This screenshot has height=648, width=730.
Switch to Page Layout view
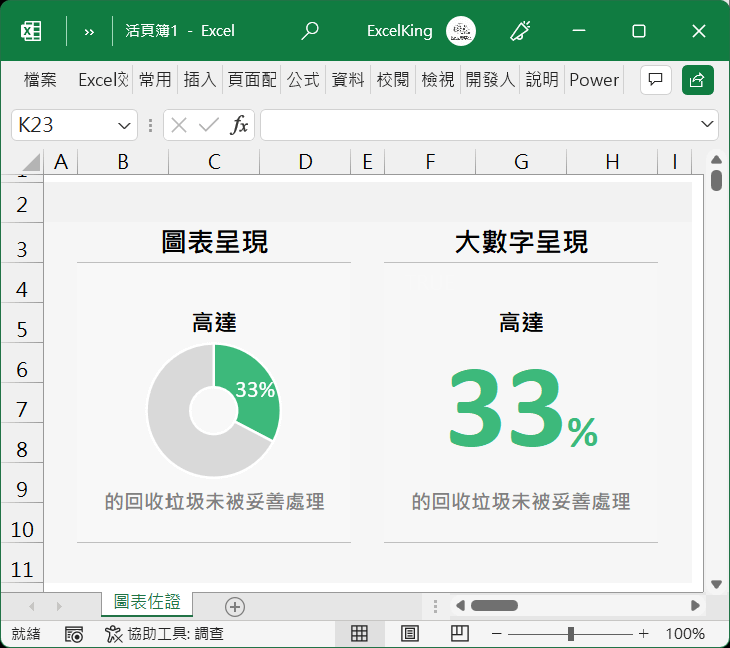coord(409,633)
